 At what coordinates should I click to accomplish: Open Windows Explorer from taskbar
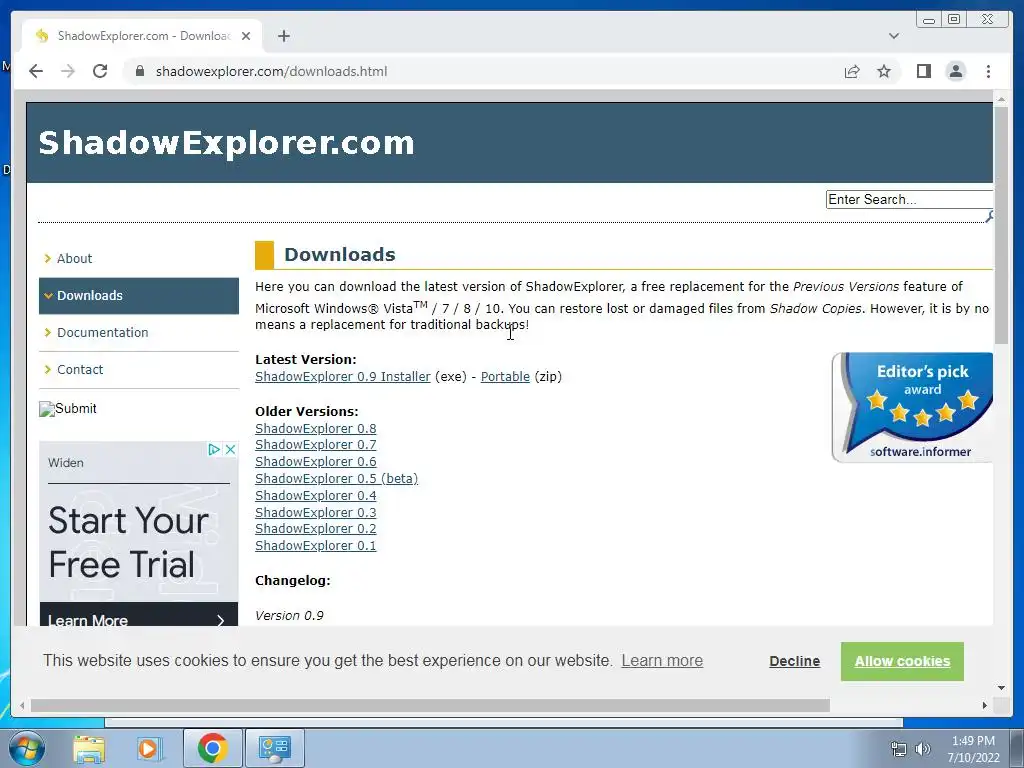pyautogui.click(x=89, y=749)
